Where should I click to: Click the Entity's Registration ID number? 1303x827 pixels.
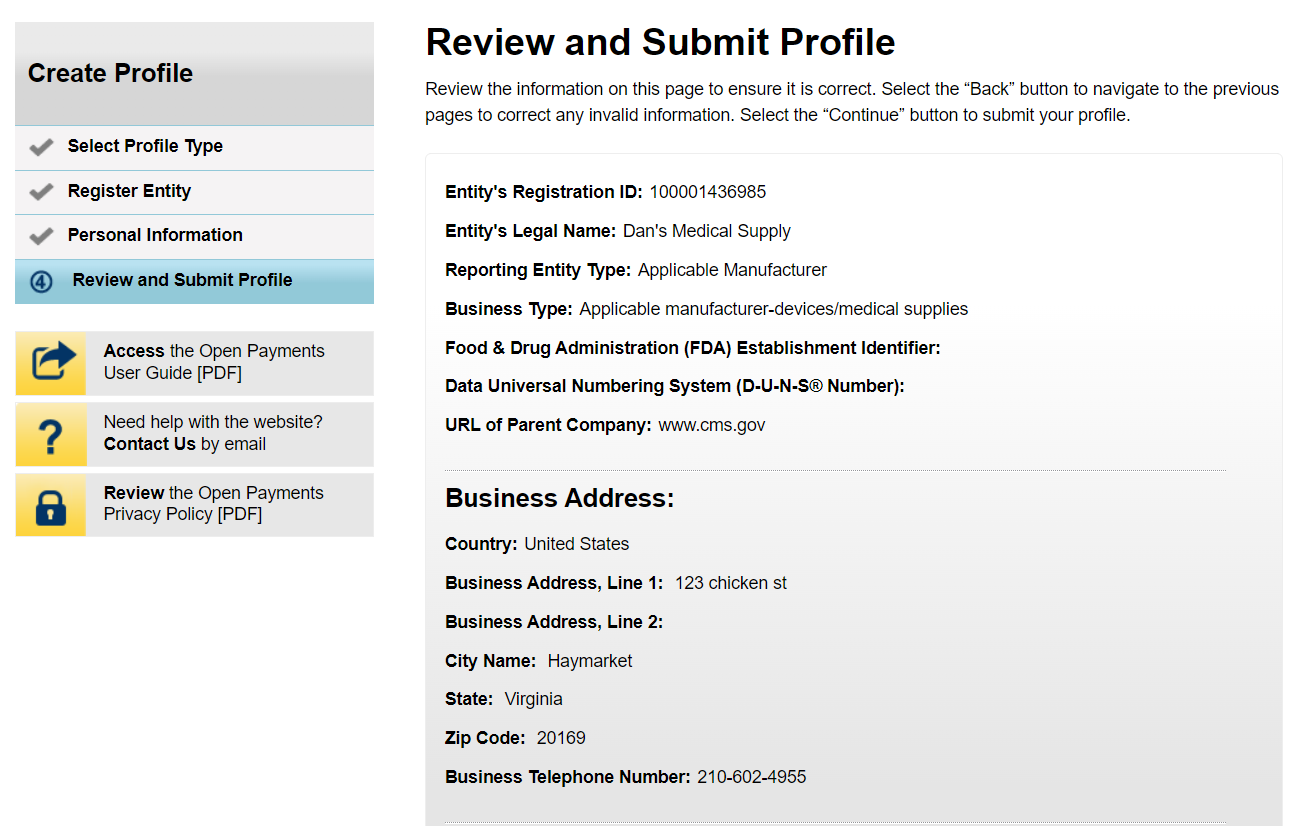707,192
